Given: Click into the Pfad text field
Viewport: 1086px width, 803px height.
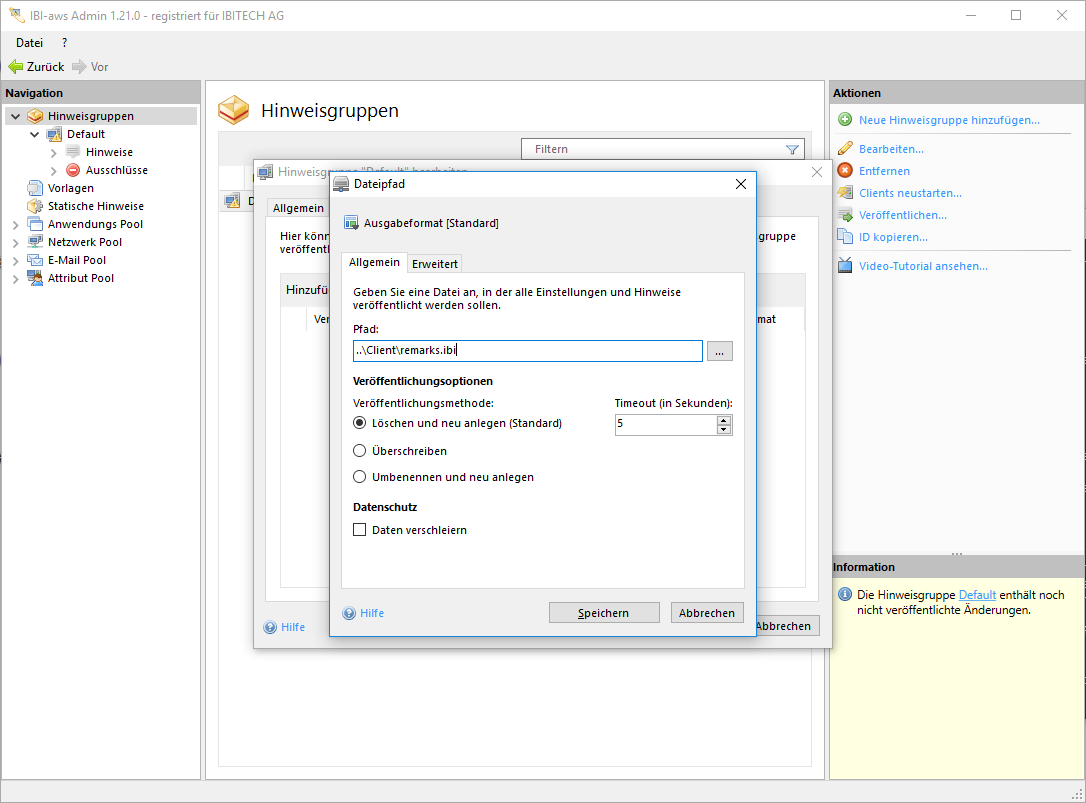Looking at the screenshot, I should pyautogui.click(x=527, y=351).
